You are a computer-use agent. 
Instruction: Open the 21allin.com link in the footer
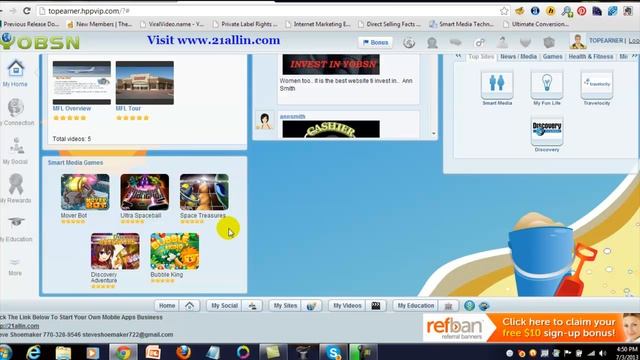[x=19, y=326]
